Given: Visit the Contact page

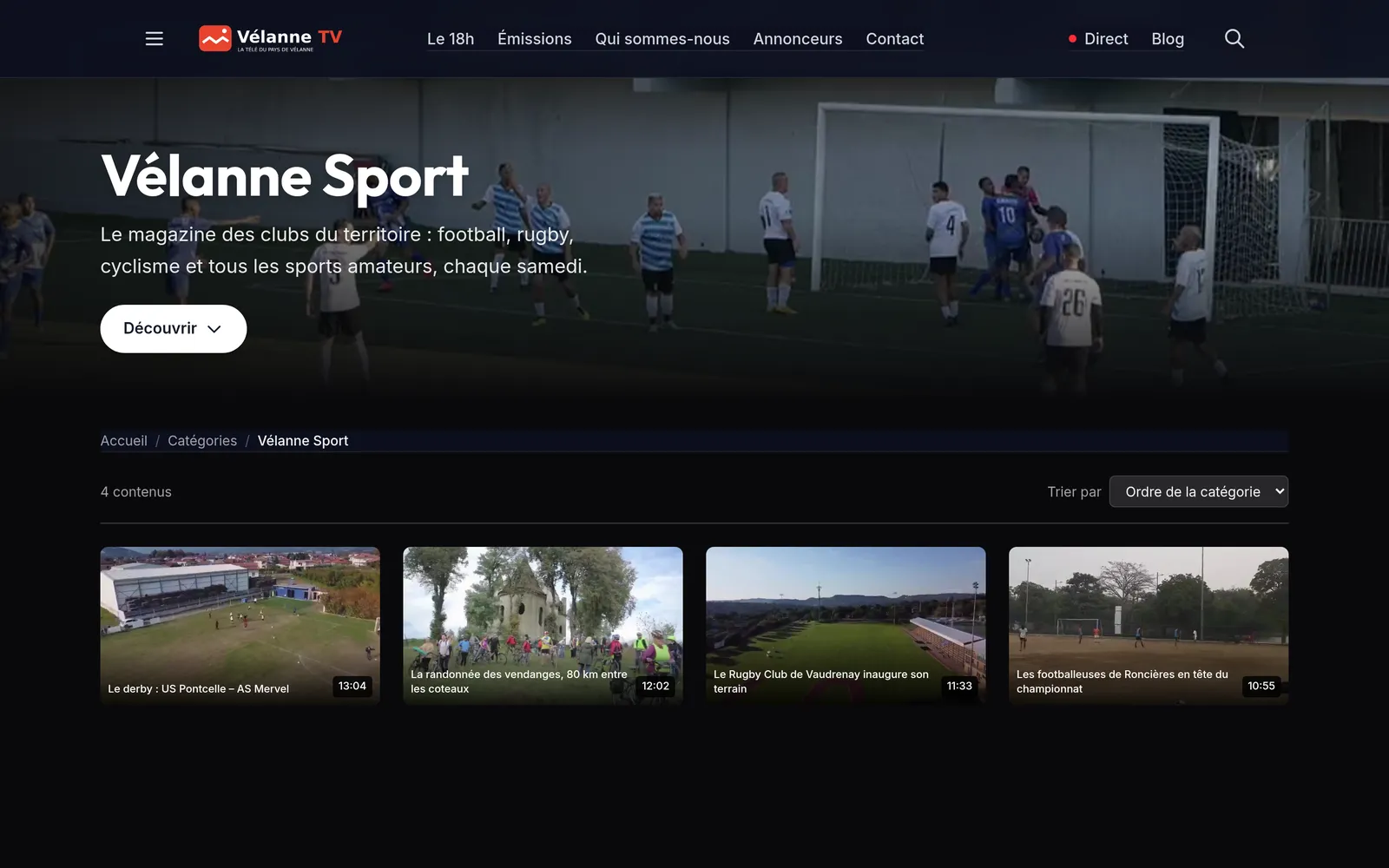Looking at the screenshot, I should 894,39.
